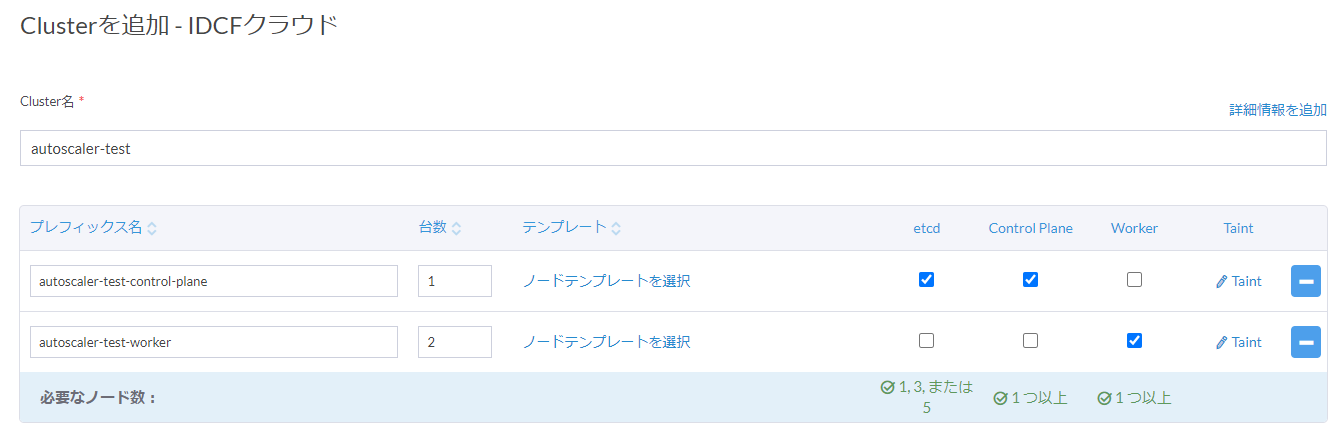Enable etcd for the worker row
The image size is (1344, 434).
click(x=926, y=340)
